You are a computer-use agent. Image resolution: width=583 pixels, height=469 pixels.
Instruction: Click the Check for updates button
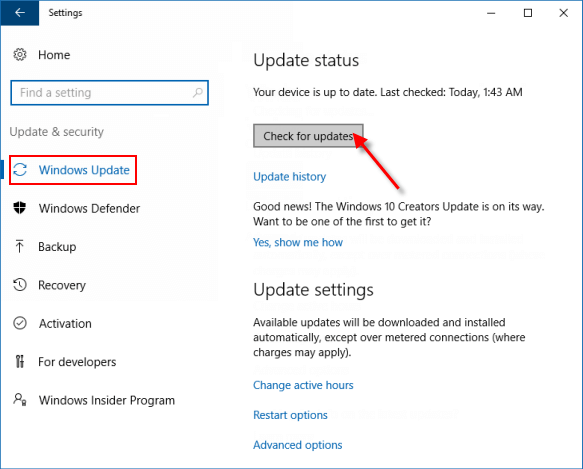coord(308,136)
